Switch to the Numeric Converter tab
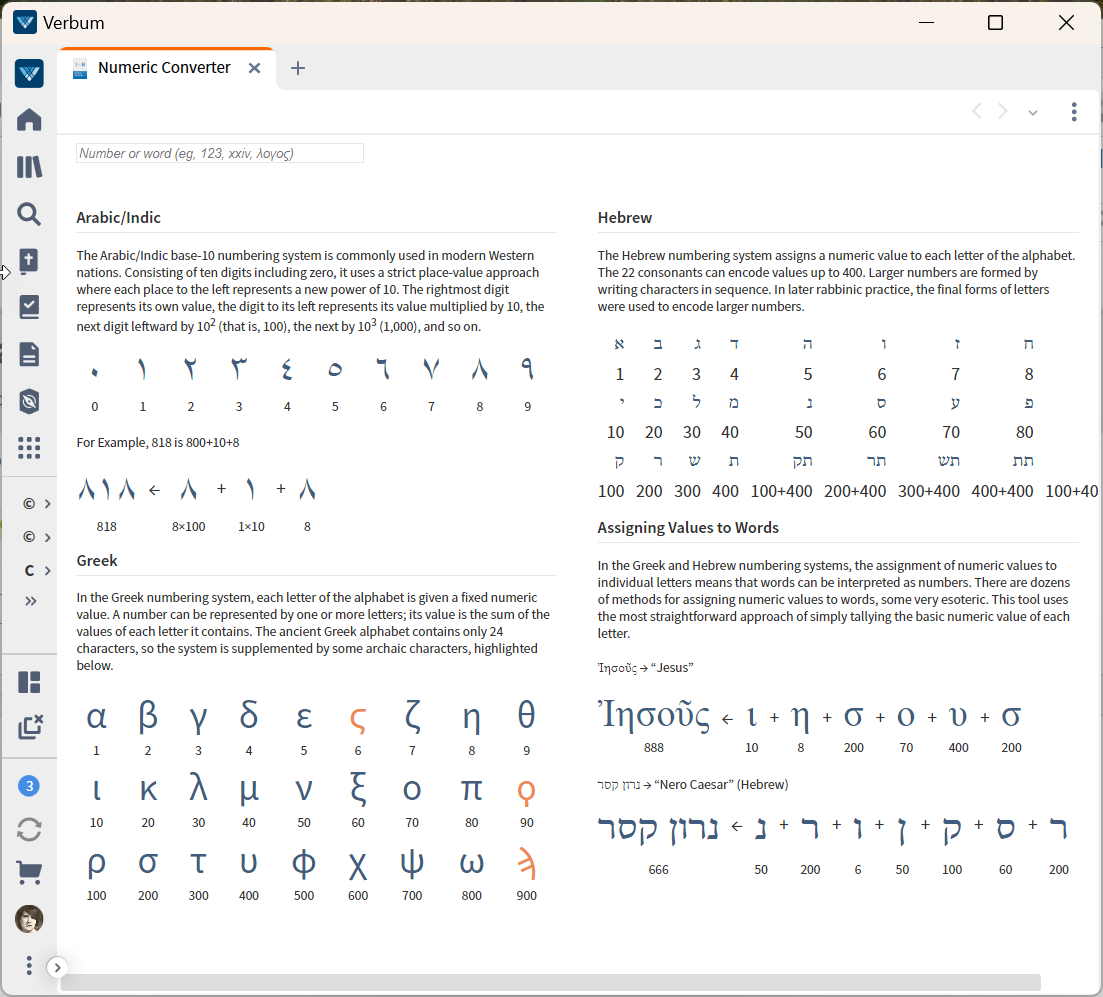Viewport: 1103px width, 997px height. click(163, 67)
